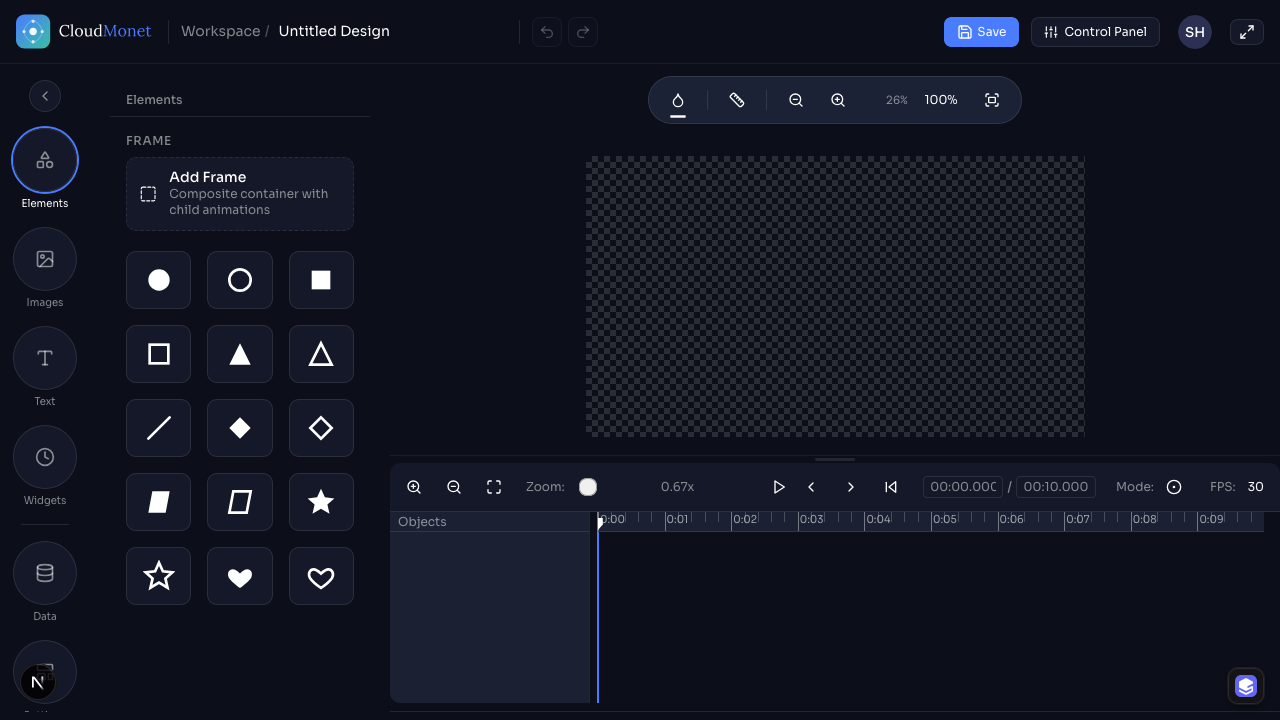This screenshot has height=720, width=1280.
Task: Click the Untitled Design title
Action: point(334,31)
